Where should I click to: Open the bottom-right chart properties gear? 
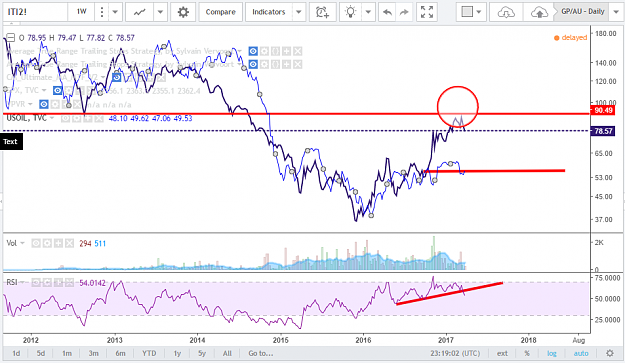tap(609, 353)
